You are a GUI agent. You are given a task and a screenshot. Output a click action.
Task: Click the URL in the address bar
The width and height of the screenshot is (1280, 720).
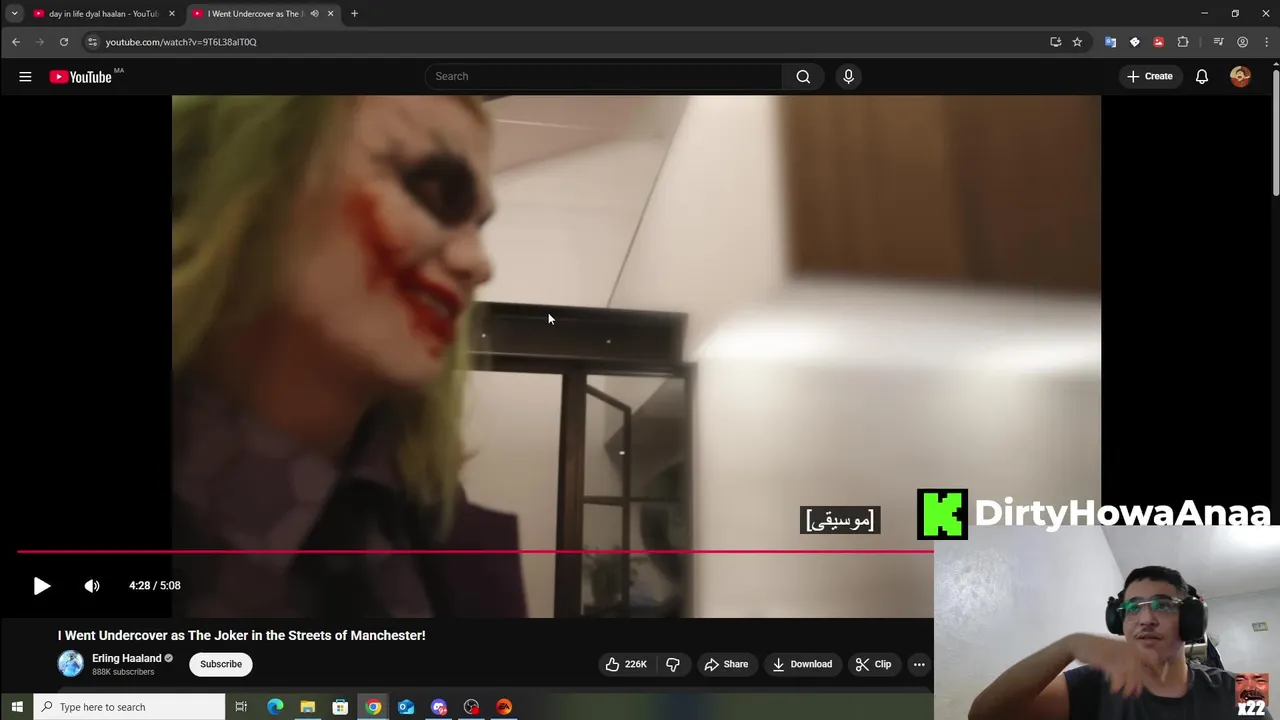(181, 42)
